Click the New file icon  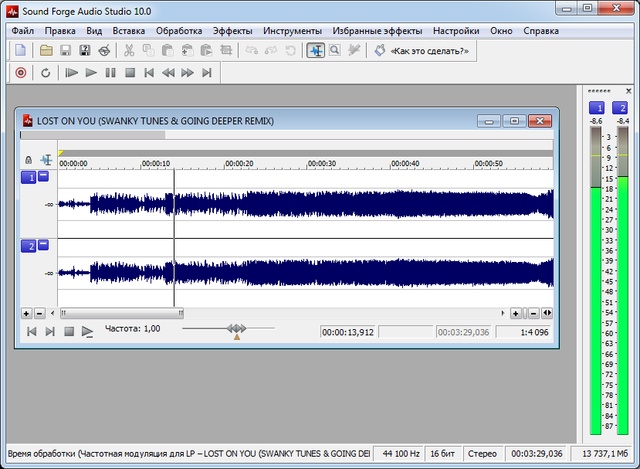[22, 49]
